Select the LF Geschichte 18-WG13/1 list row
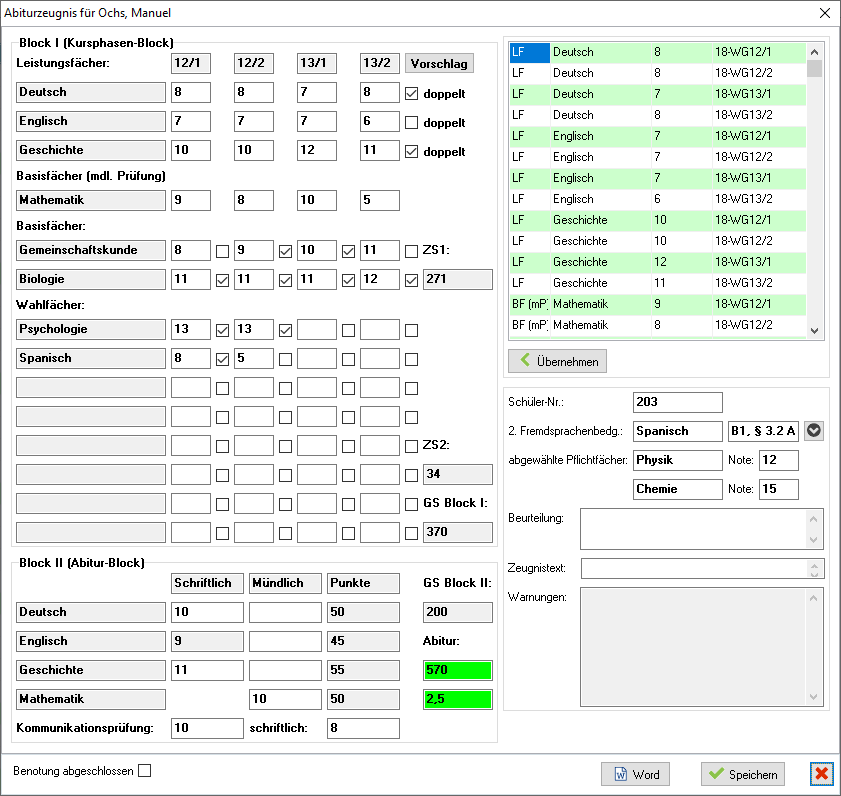 (x=658, y=262)
